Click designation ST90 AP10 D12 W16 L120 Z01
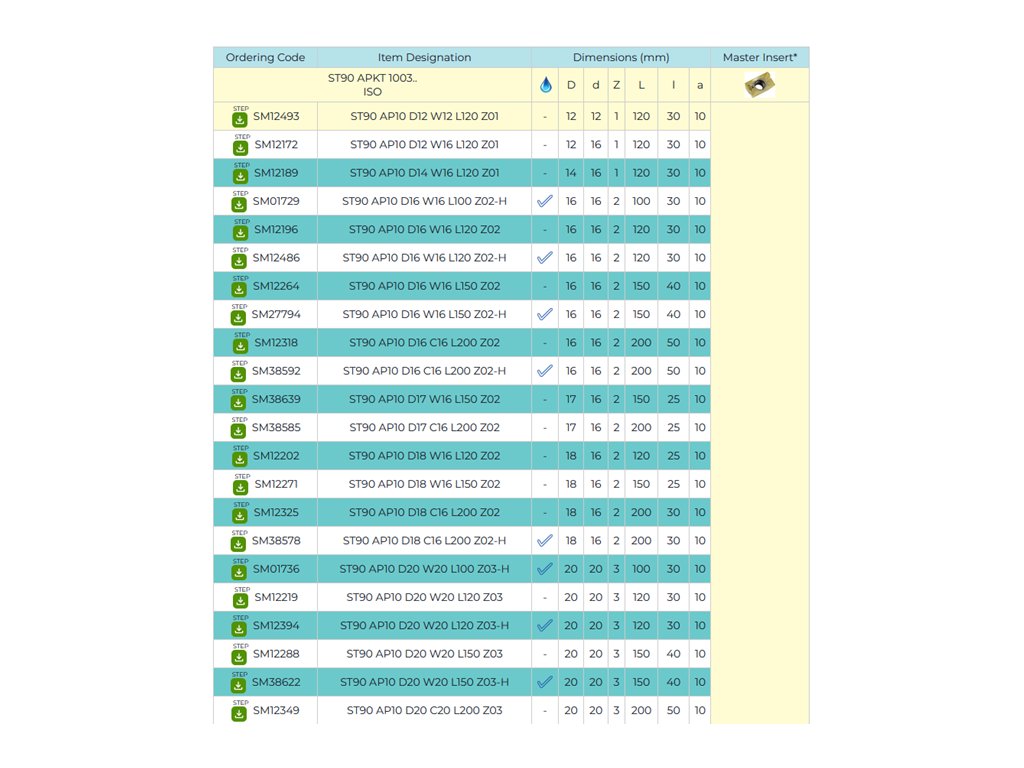This screenshot has width=1024, height=768. (x=424, y=144)
